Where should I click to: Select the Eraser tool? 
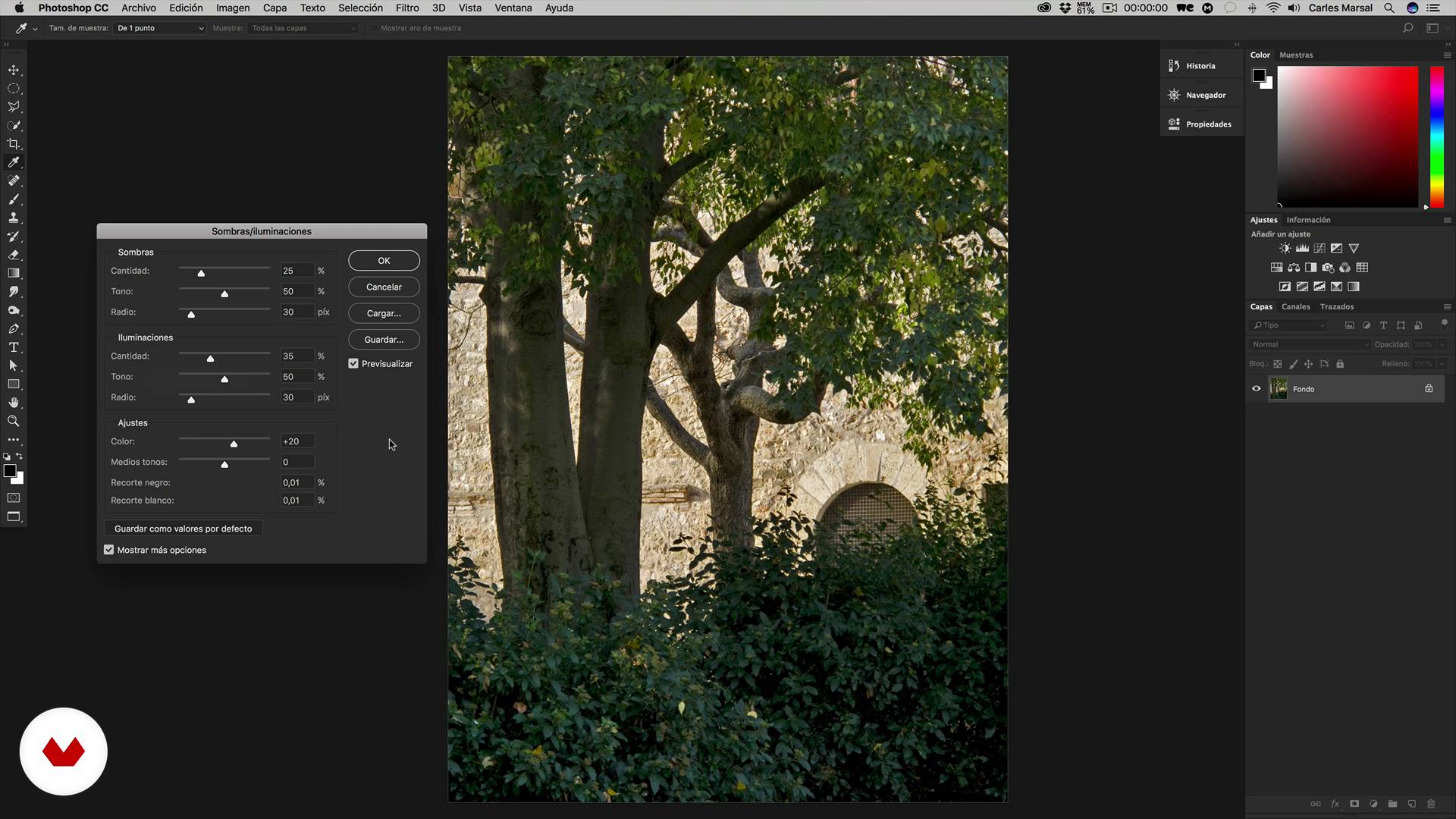14,255
